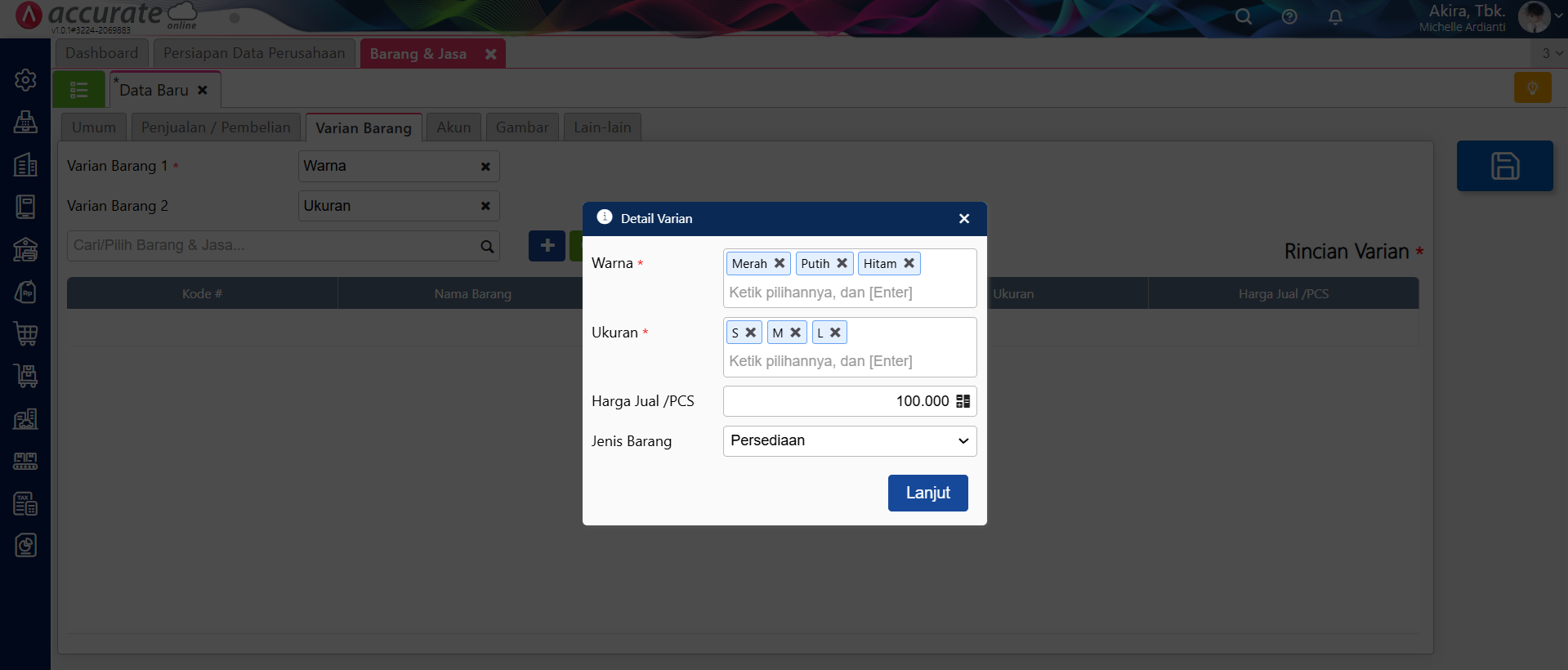
Task: Close the Detail Varian dialog
Action: (964, 219)
